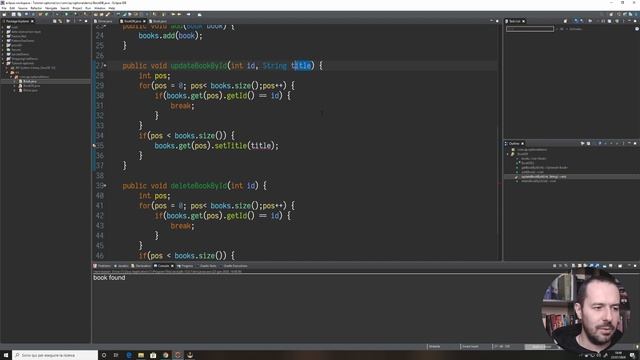Click the Activate link in Task List
This screenshot has height=360, width=640.
575,29
